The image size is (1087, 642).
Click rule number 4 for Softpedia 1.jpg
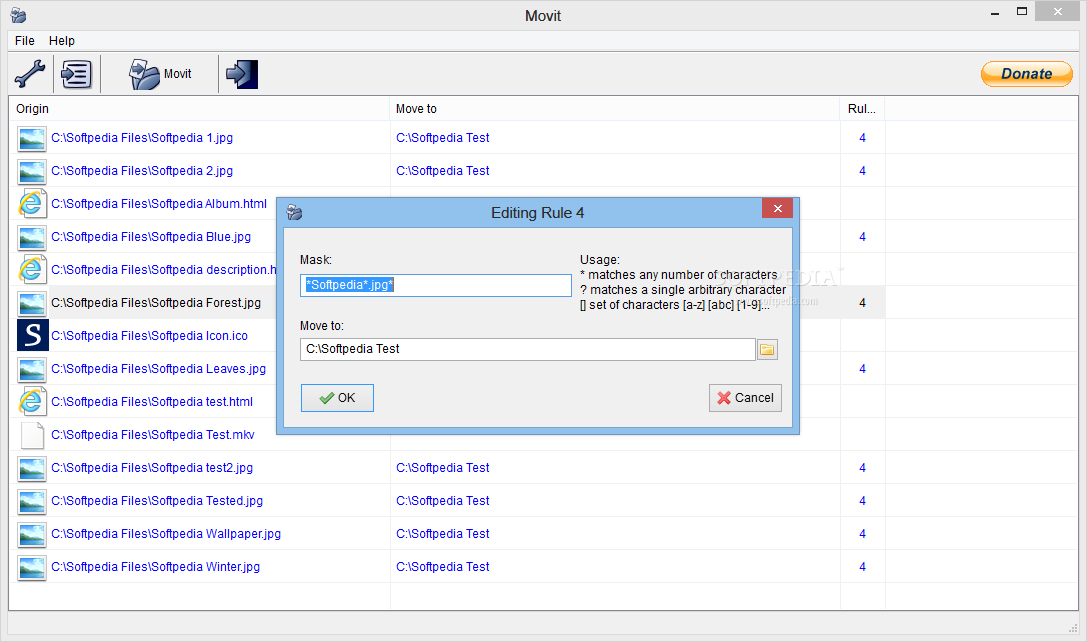[862, 137]
